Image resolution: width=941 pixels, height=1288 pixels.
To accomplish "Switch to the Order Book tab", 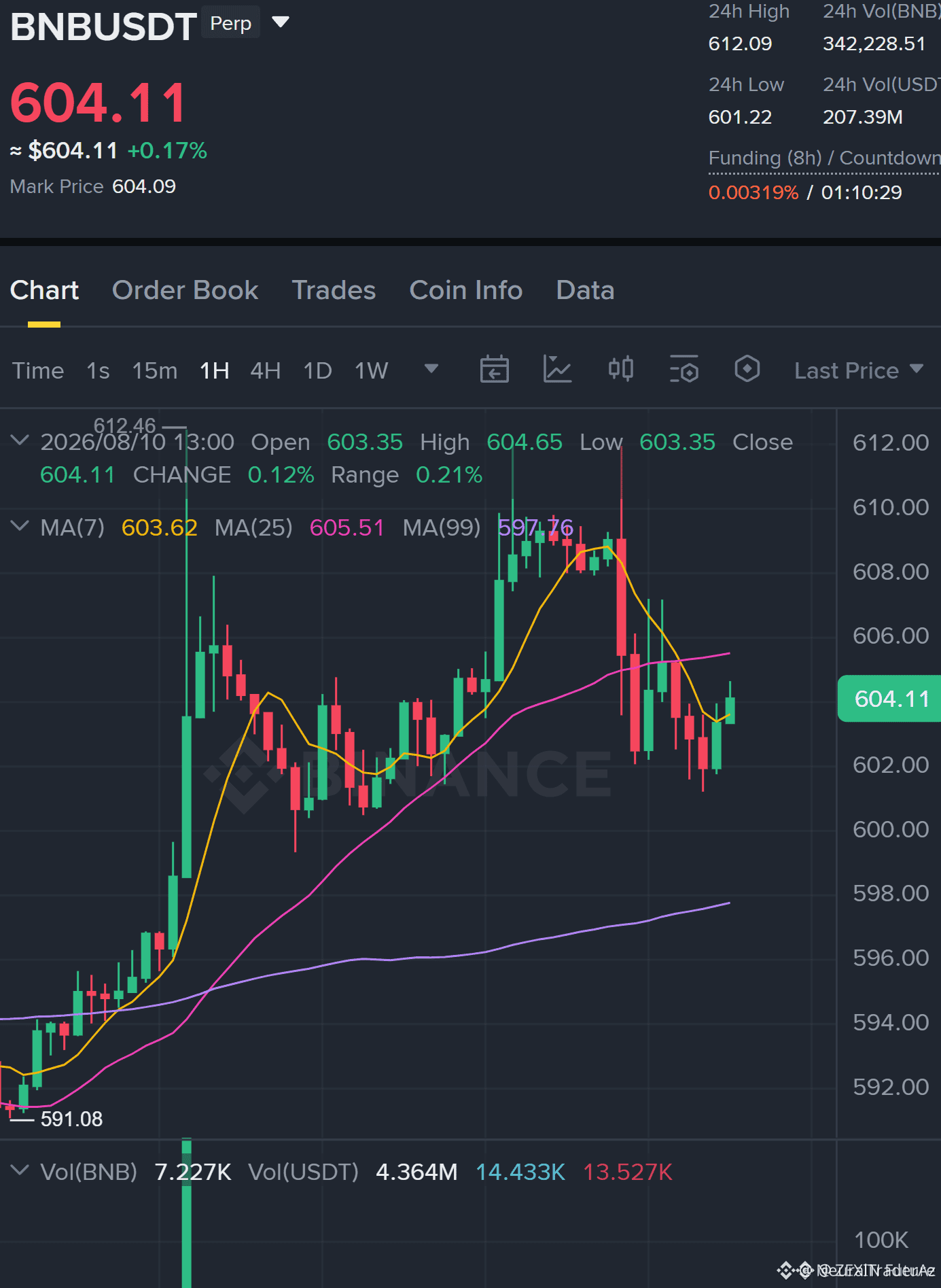I will 185,290.
